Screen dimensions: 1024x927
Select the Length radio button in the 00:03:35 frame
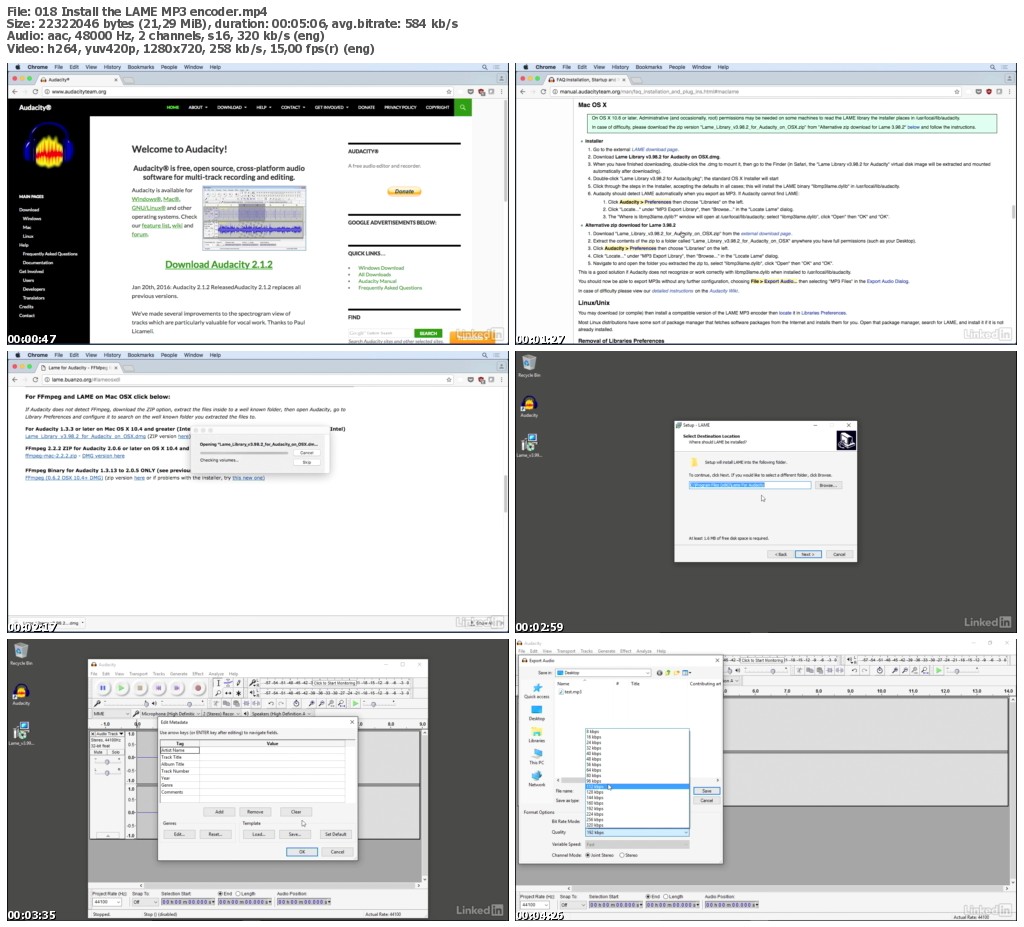[238, 894]
